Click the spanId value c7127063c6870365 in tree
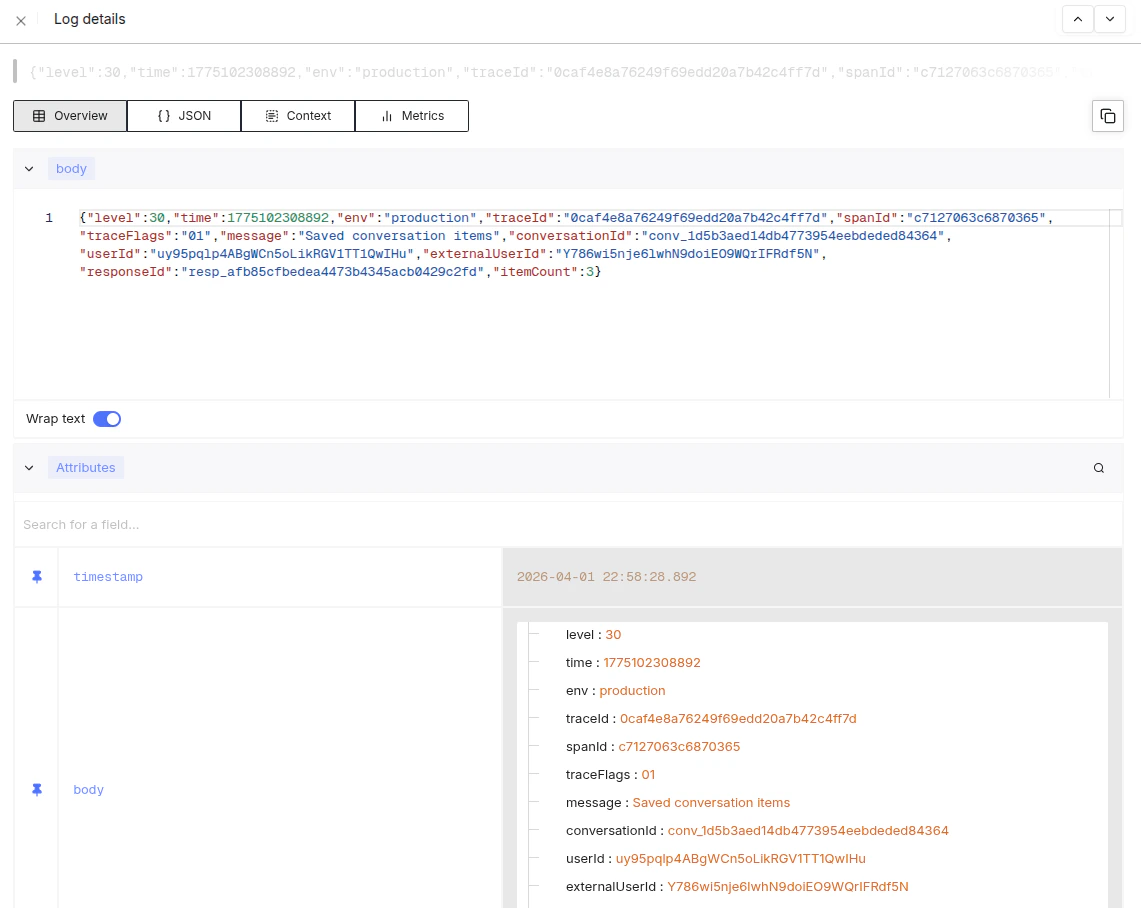This screenshot has height=908, width=1141. 679,746
